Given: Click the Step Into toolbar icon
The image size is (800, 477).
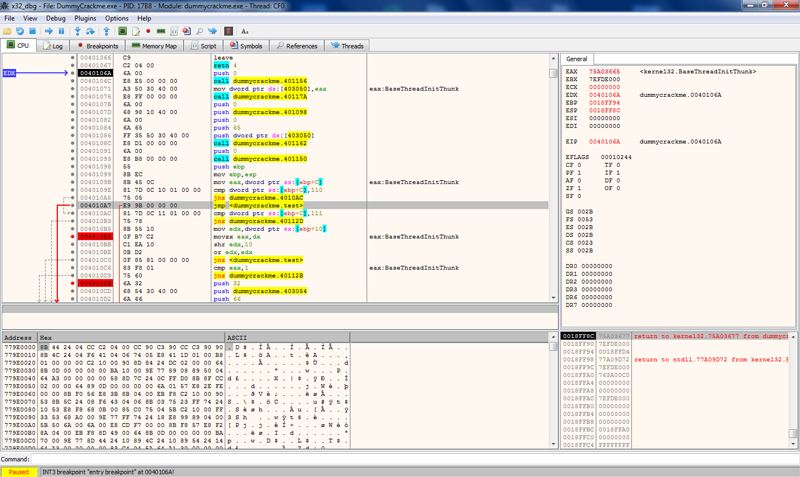Looking at the screenshot, I should [x=78, y=31].
